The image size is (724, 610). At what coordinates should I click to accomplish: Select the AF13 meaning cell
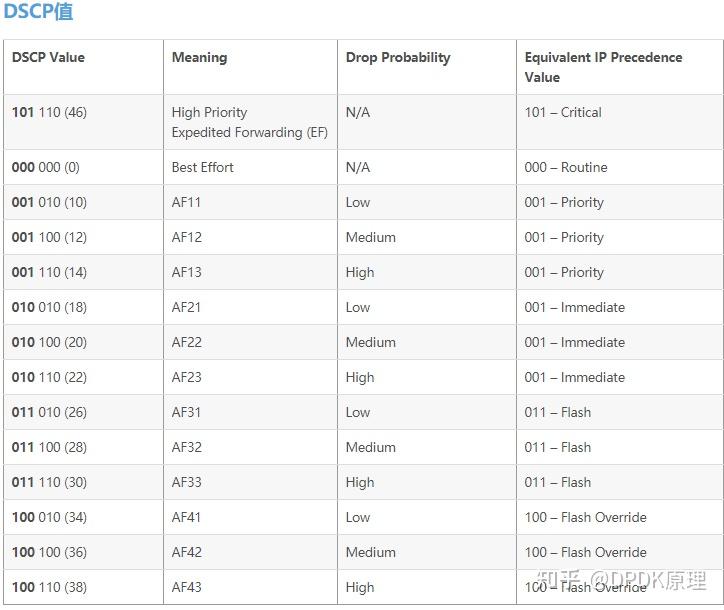(186, 273)
